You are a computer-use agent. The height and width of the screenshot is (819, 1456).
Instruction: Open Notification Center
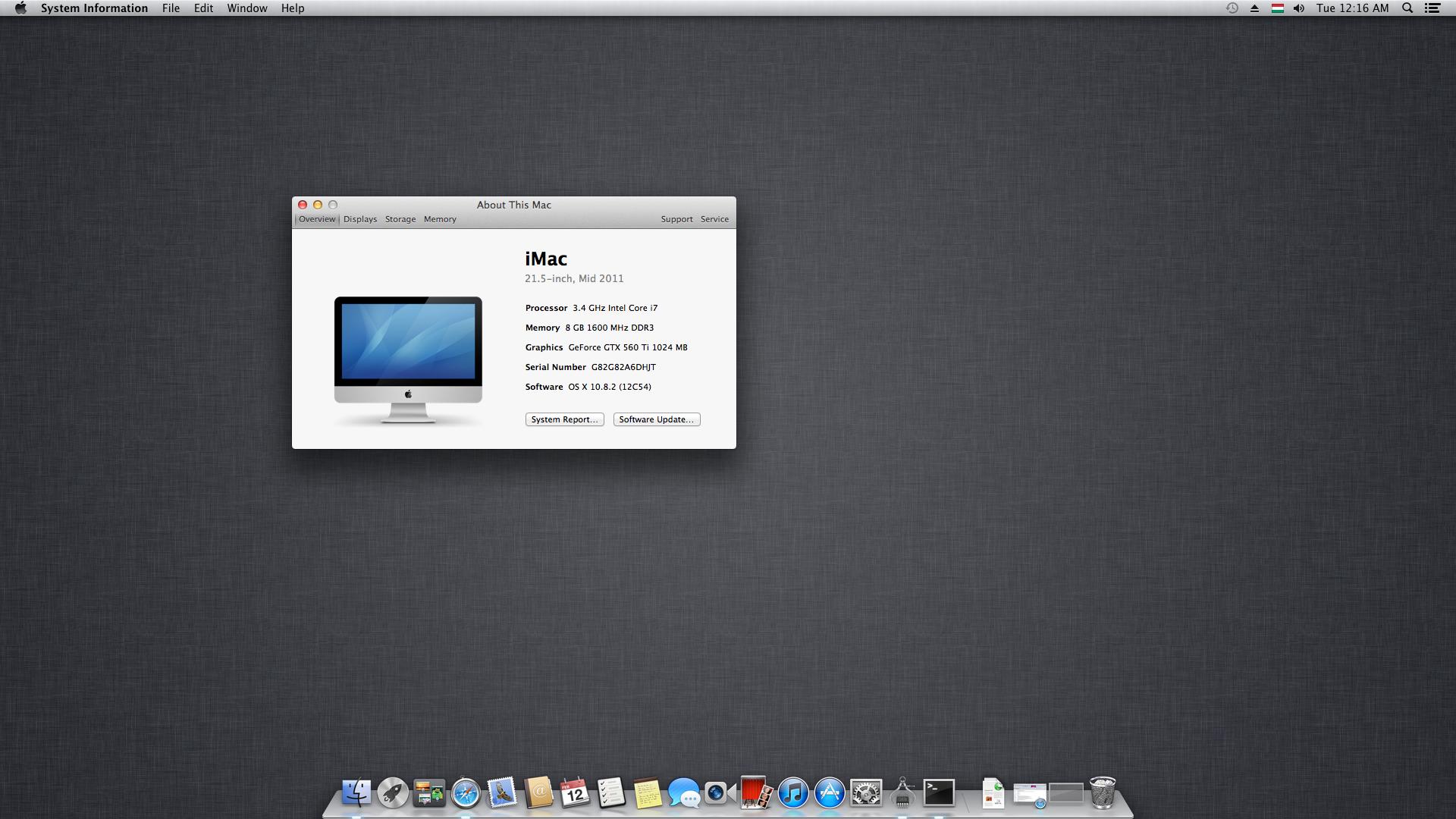[x=1432, y=8]
